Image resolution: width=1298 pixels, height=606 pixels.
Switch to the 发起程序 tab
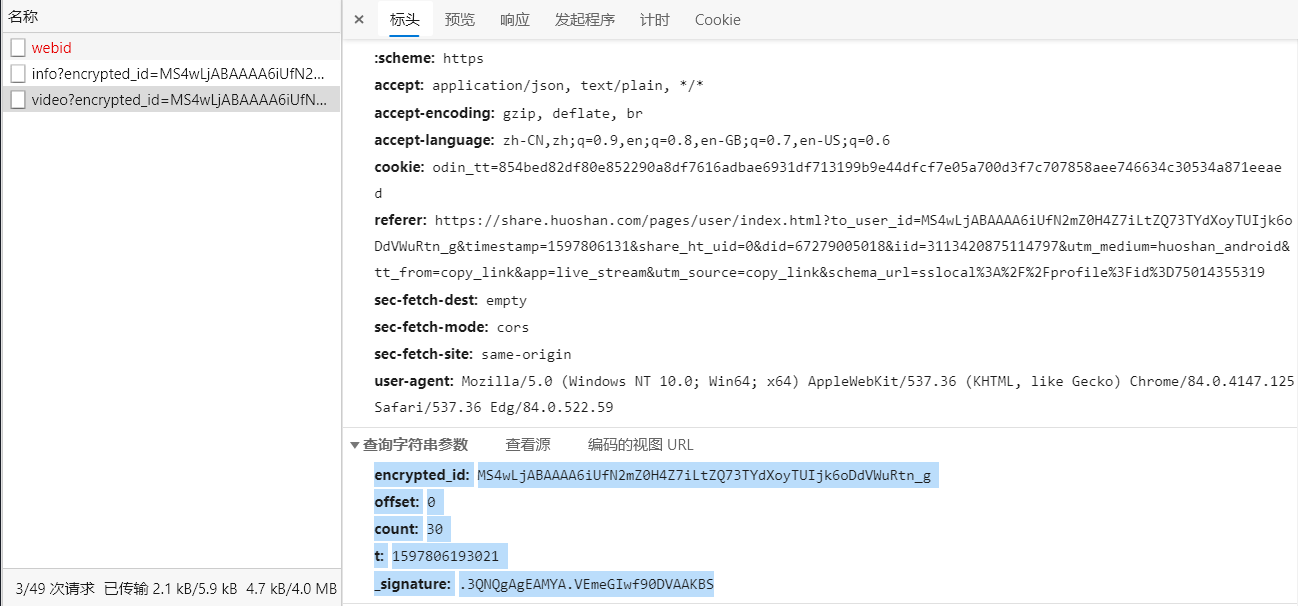(x=585, y=20)
